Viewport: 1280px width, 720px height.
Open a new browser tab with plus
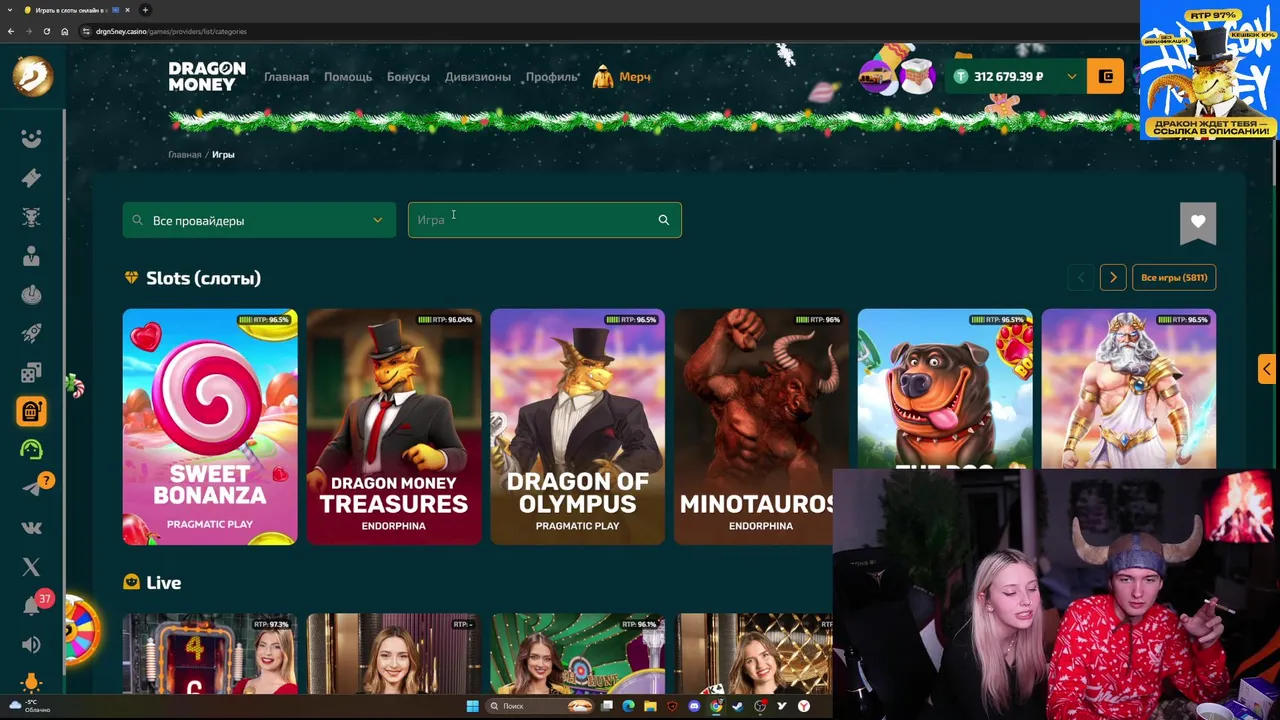coord(145,10)
